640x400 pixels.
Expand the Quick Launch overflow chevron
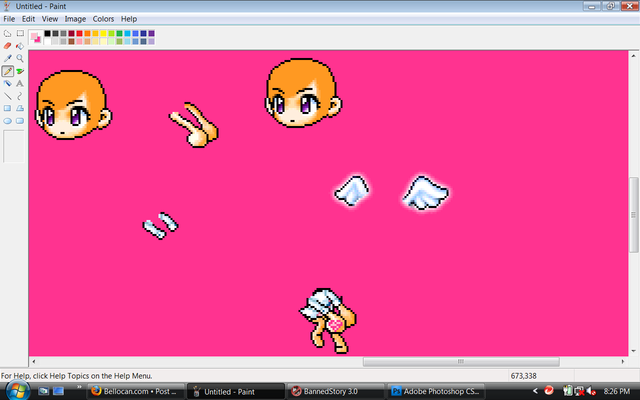click(x=79, y=387)
